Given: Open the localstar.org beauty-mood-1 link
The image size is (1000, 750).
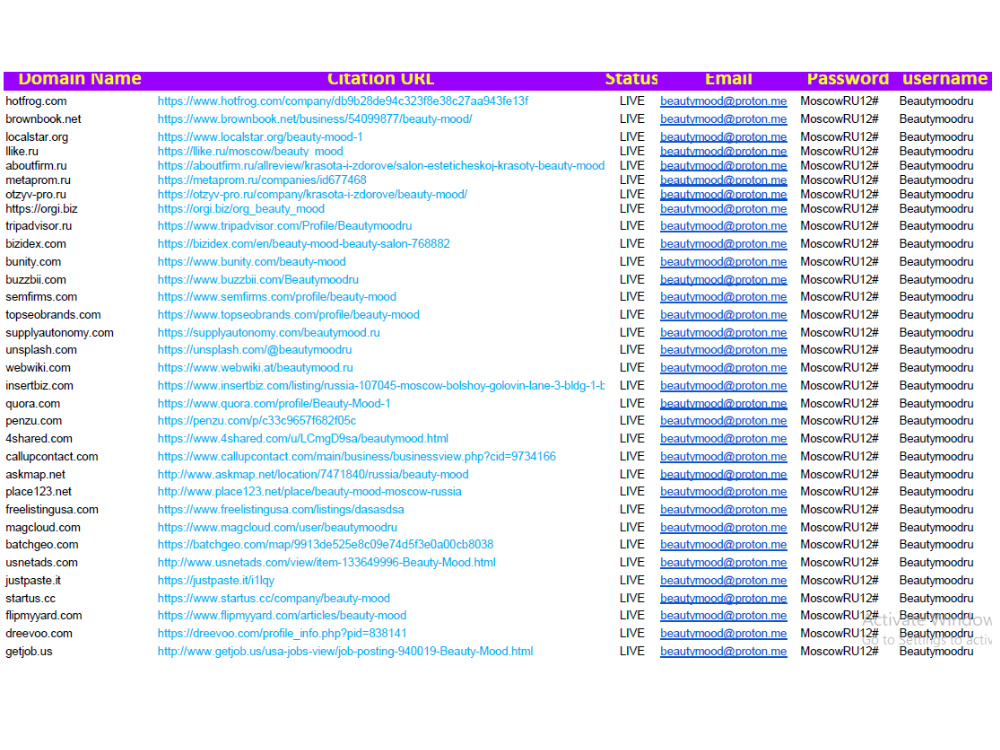Looking at the screenshot, I should 260,136.
